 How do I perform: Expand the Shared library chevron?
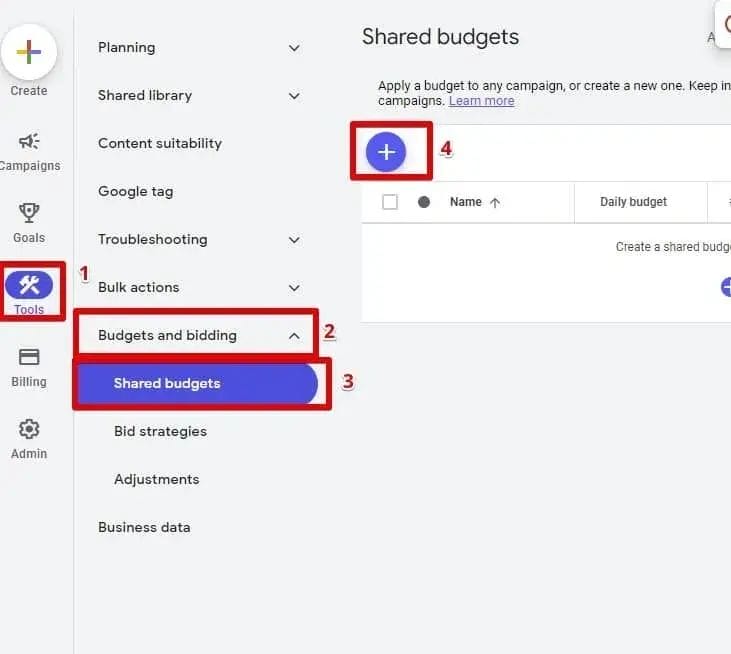coord(294,96)
